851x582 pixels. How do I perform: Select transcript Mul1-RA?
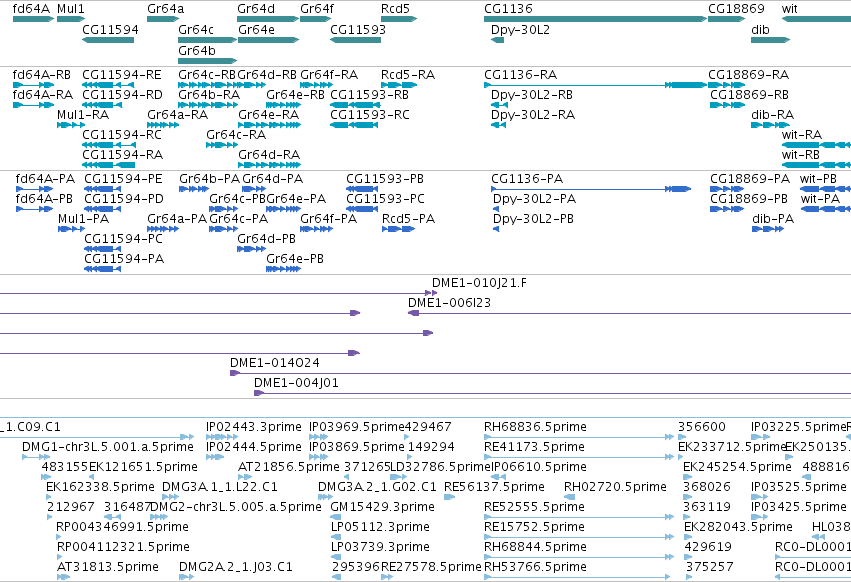pyautogui.click(x=83, y=115)
